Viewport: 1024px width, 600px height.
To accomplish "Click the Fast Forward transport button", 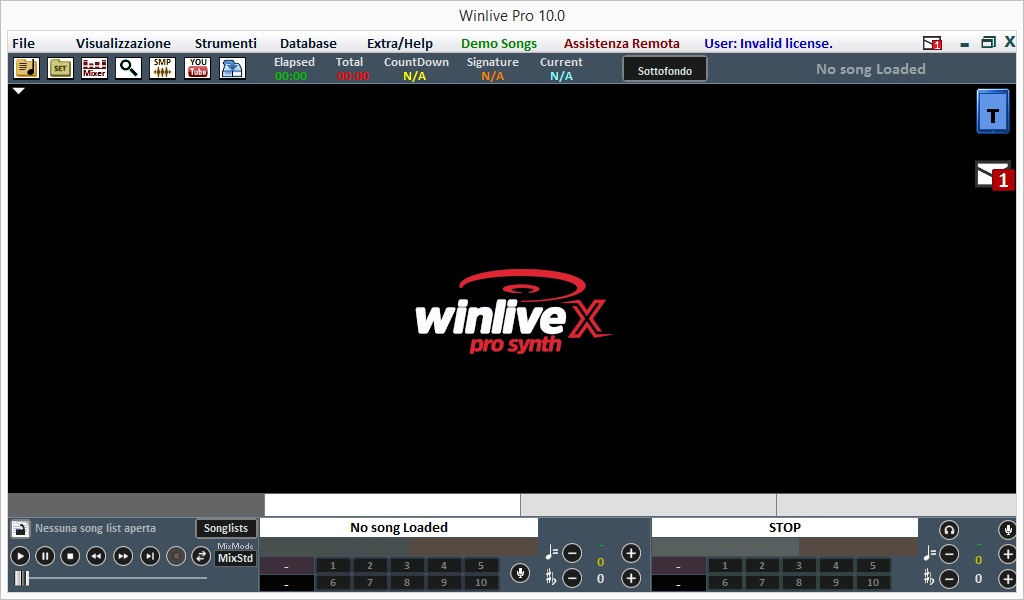I will (x=123, y=556).
